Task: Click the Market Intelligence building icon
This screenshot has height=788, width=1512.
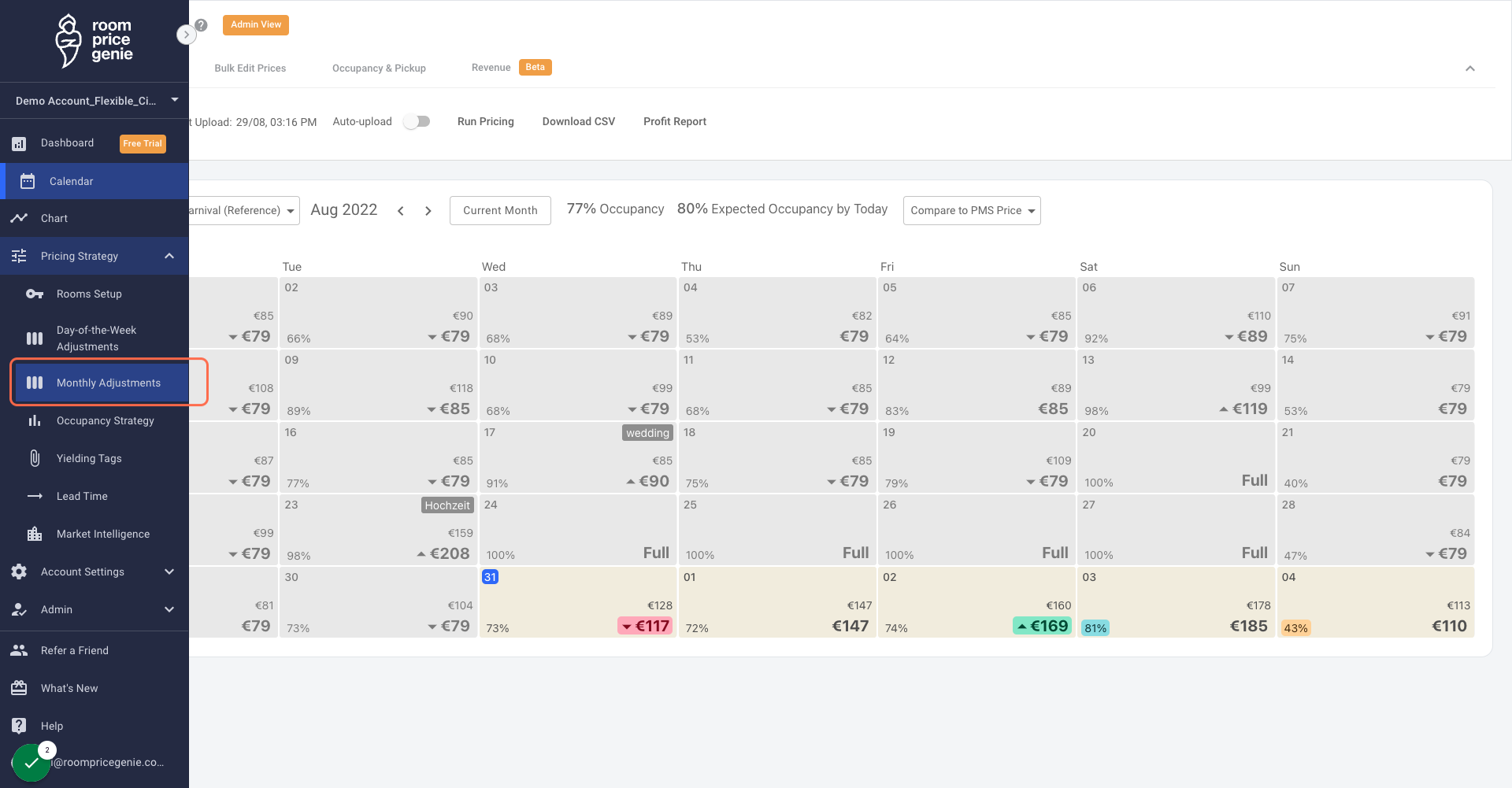Action: tap(35, 534)
